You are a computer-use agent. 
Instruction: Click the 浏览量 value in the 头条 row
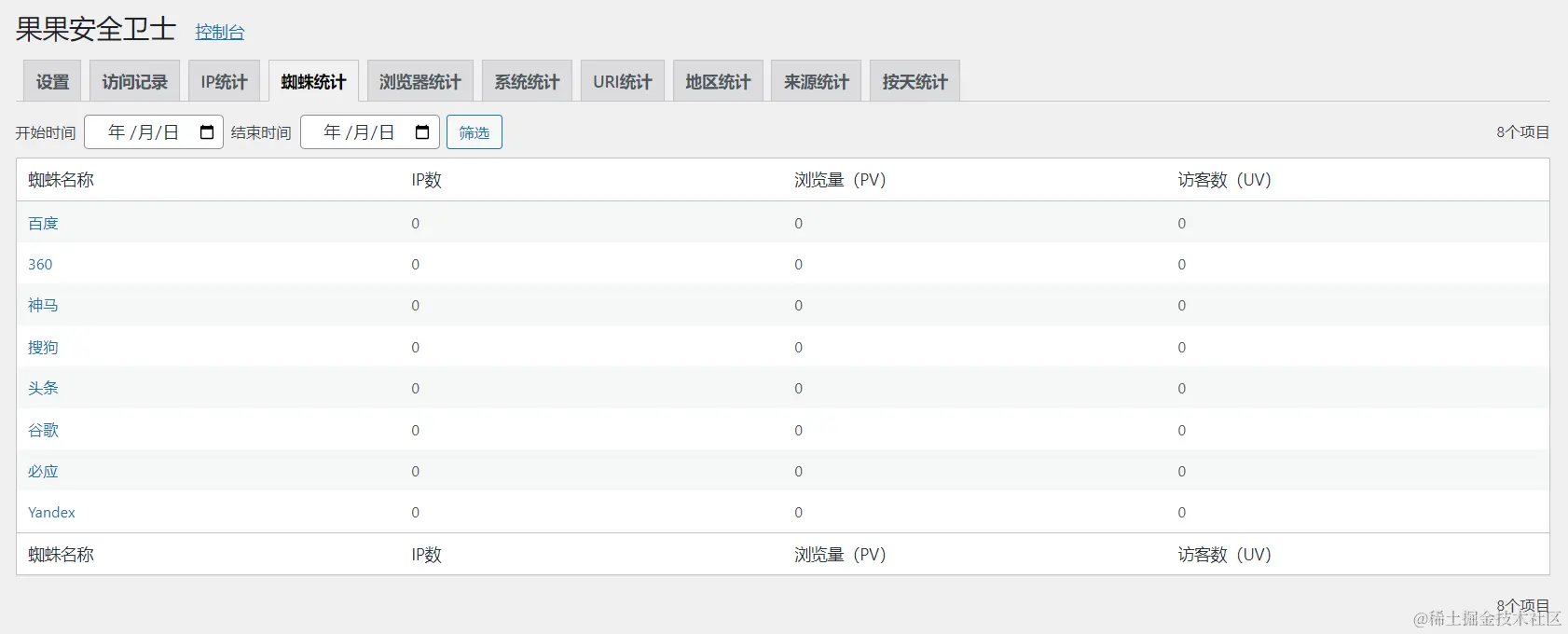coord(798,389)
